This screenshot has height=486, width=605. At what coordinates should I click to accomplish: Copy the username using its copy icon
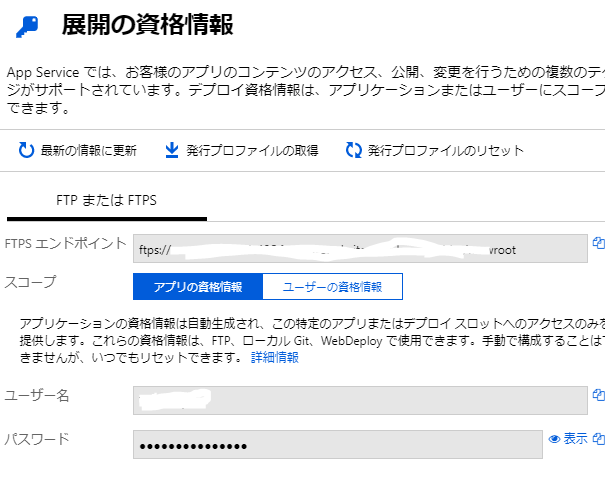point(598,395)
